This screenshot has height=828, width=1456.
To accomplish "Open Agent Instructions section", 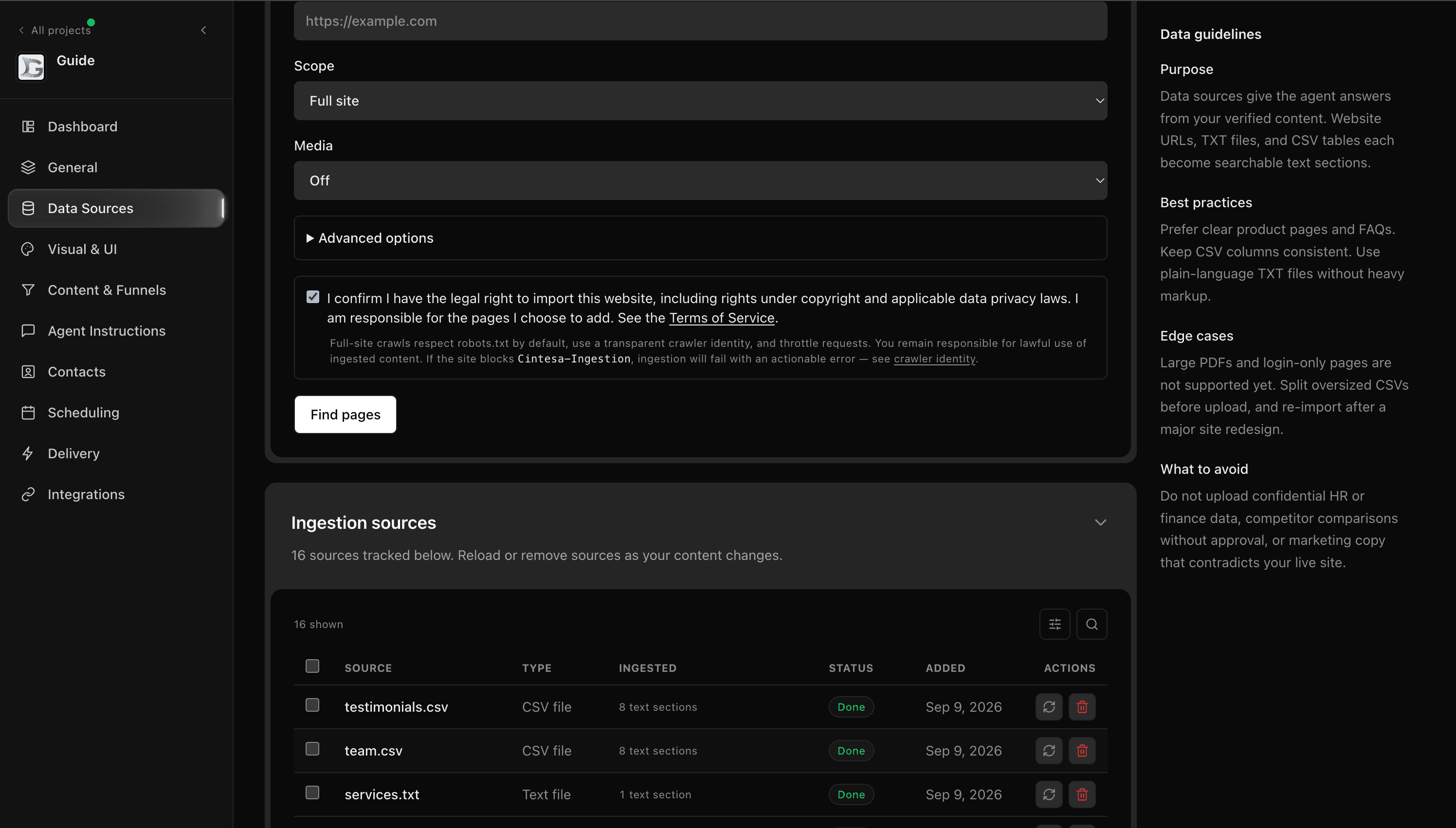I will (x=117, y=331).
